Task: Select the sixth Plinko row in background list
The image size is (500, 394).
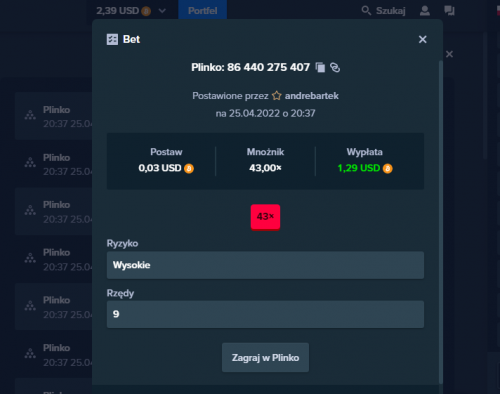Action: 53,355
